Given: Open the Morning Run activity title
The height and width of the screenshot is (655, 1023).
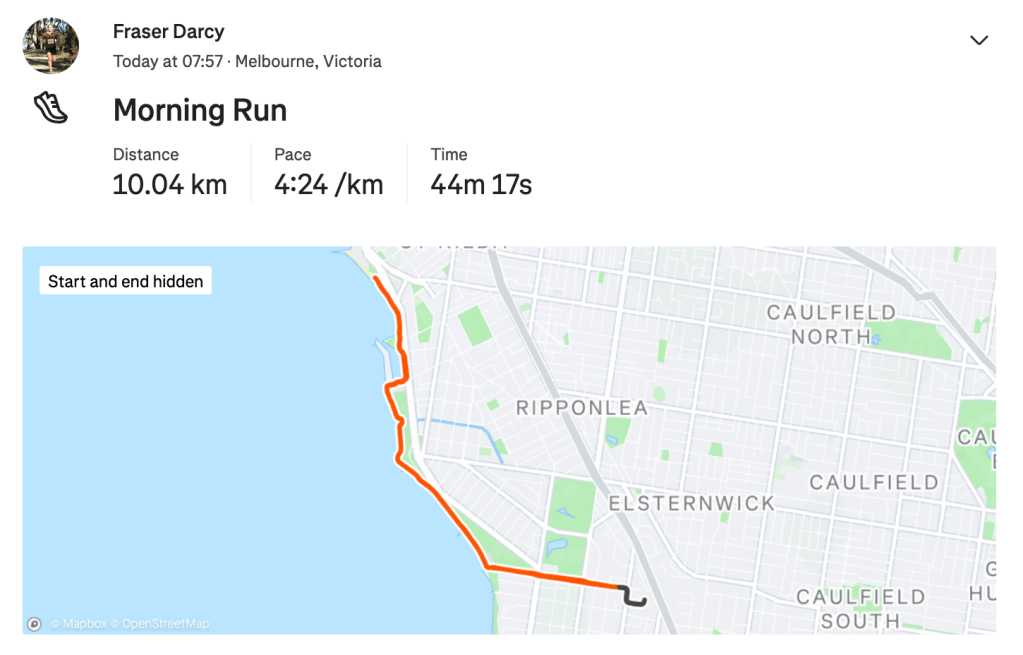Looking at the screenshot, I should click(200, 110).
